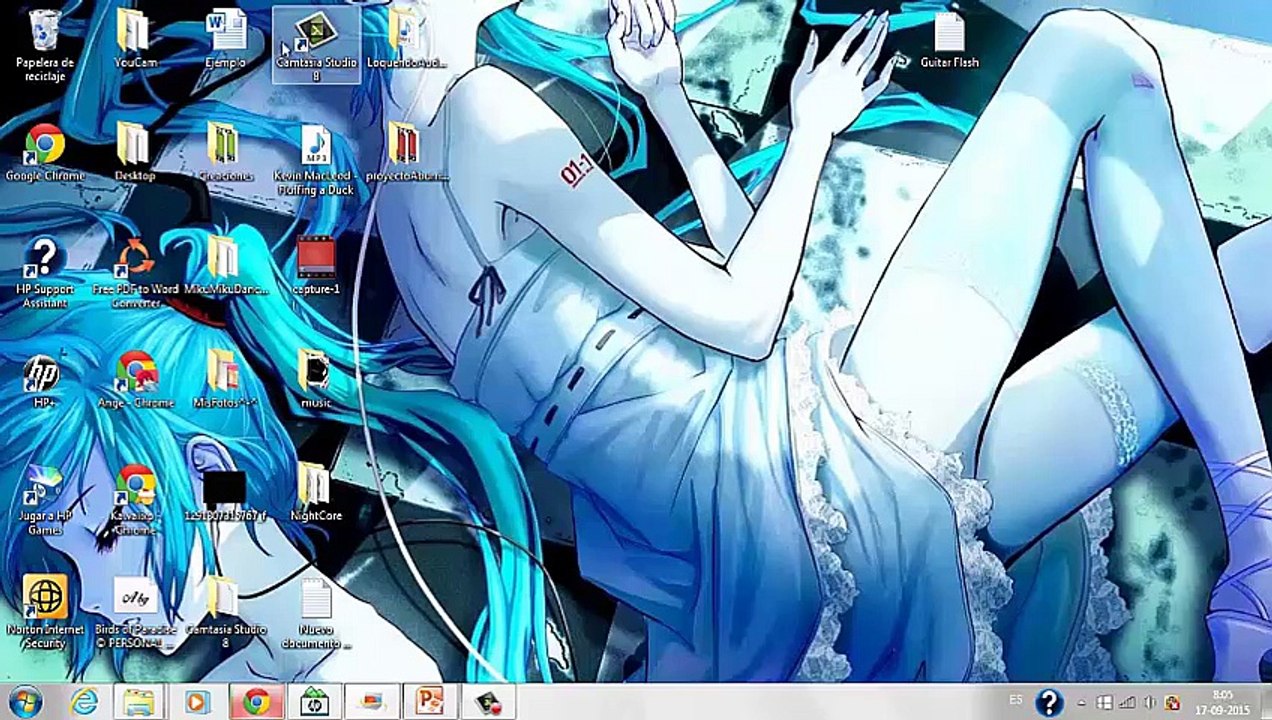The image size is (1272, 720).
Task: Open the Ejemplo Word document
Action: coord(226,38)
